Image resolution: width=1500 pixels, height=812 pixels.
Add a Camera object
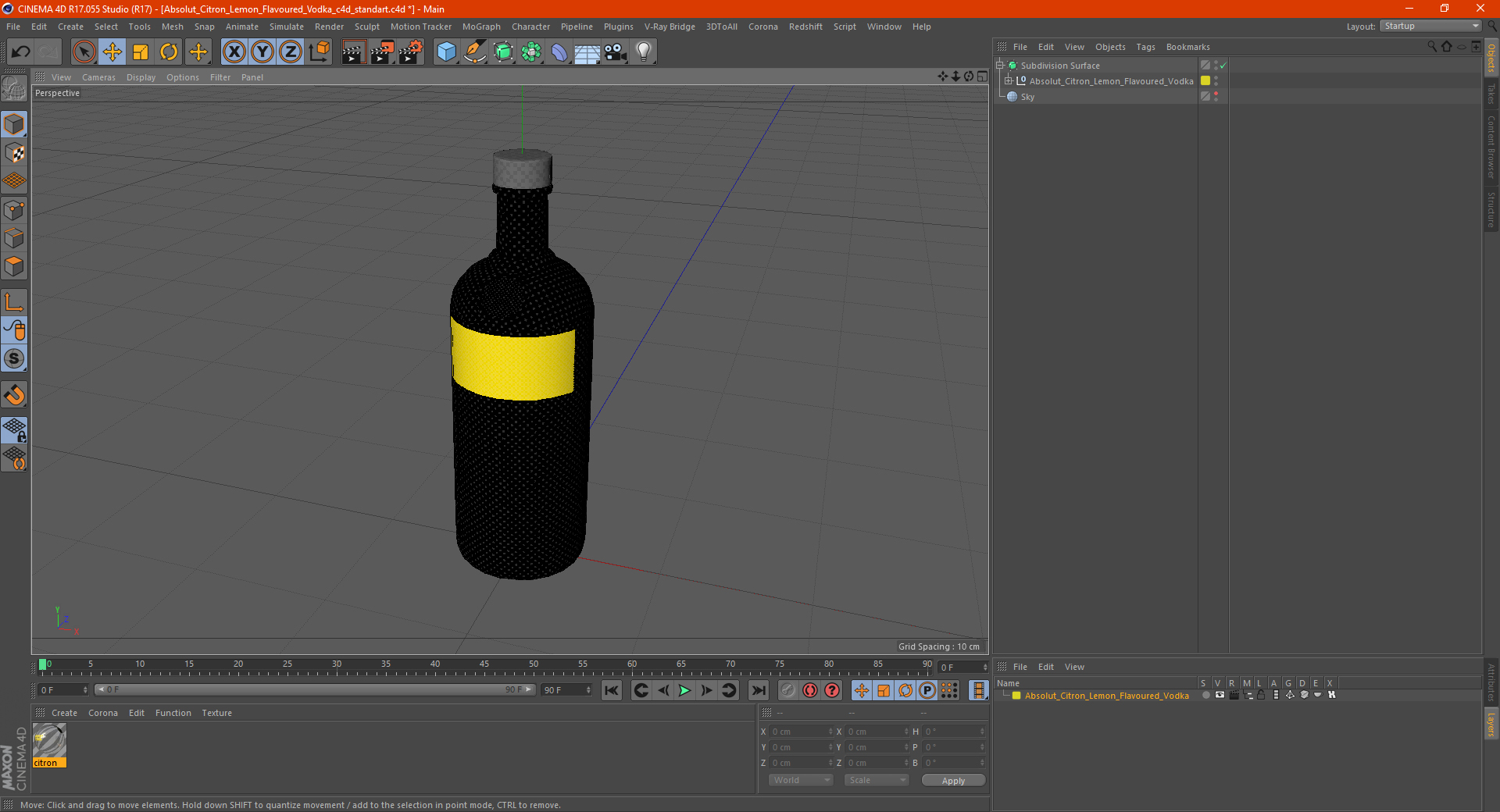click(616, 52)
